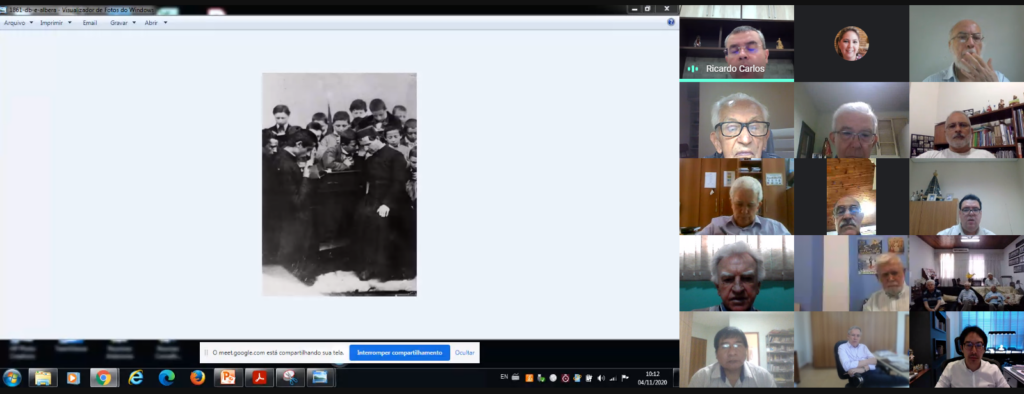Expand the Imprimir dropdown

coord(56,22)
